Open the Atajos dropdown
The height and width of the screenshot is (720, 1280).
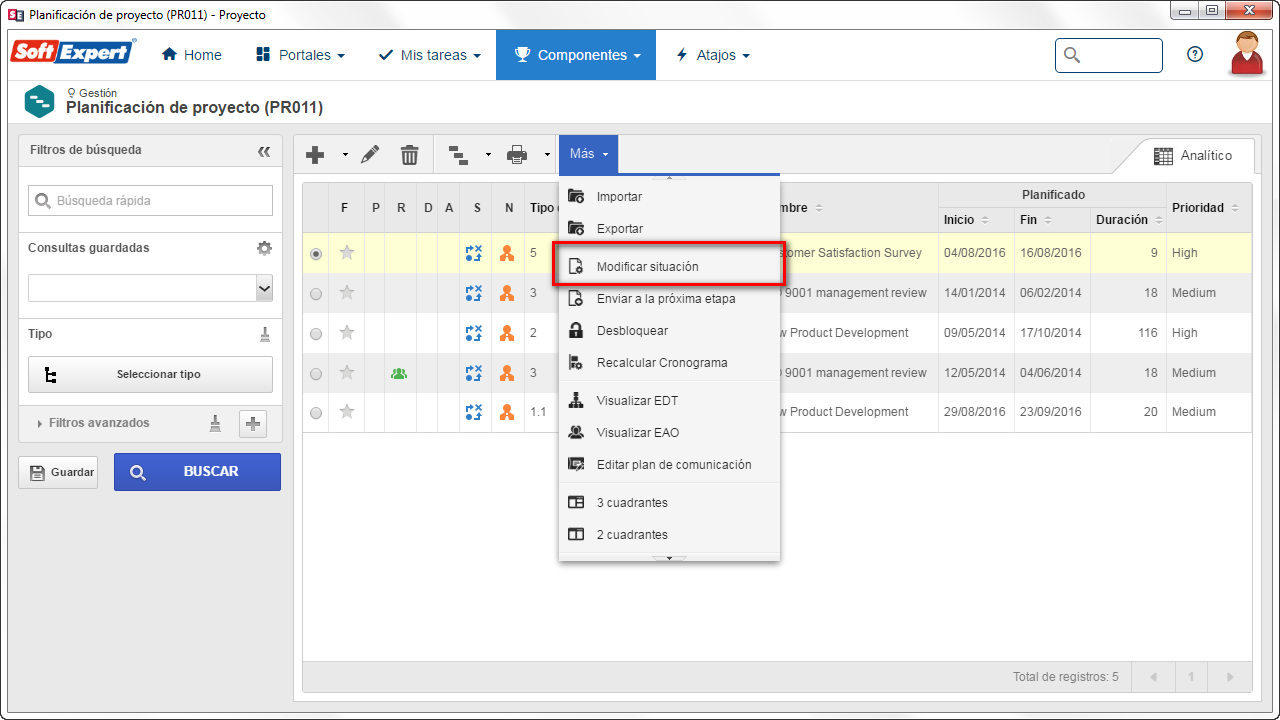[713, 55]
